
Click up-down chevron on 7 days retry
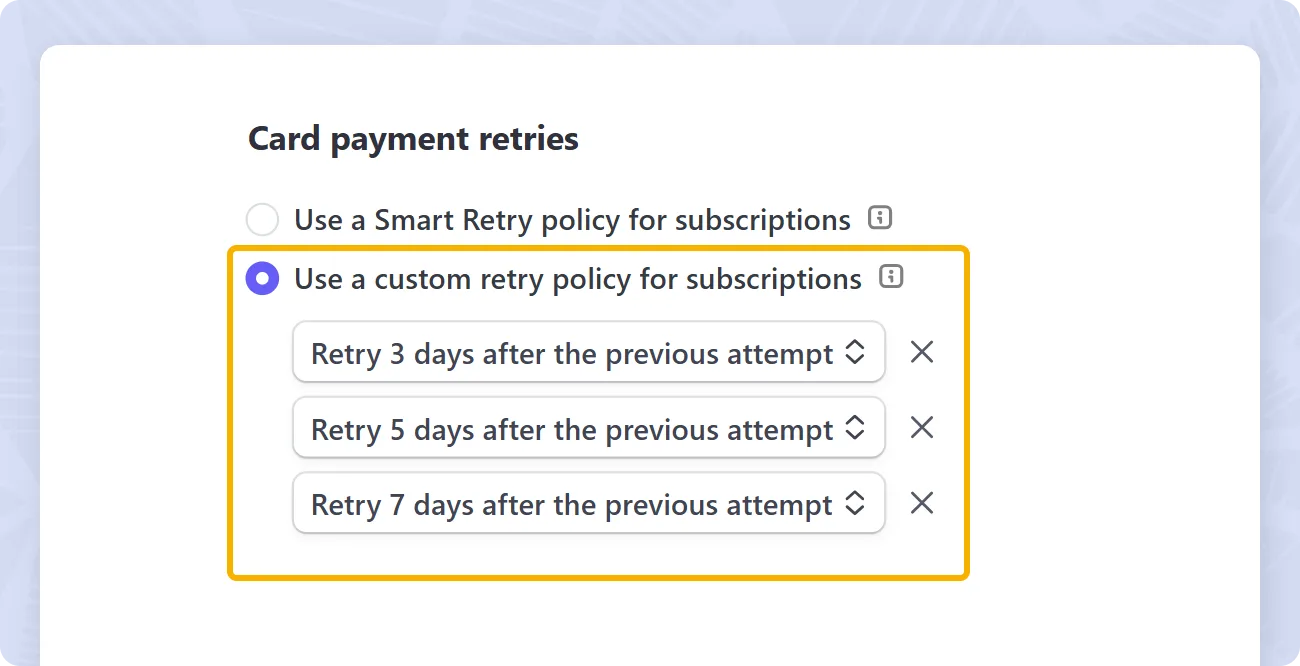coord(855,503)
